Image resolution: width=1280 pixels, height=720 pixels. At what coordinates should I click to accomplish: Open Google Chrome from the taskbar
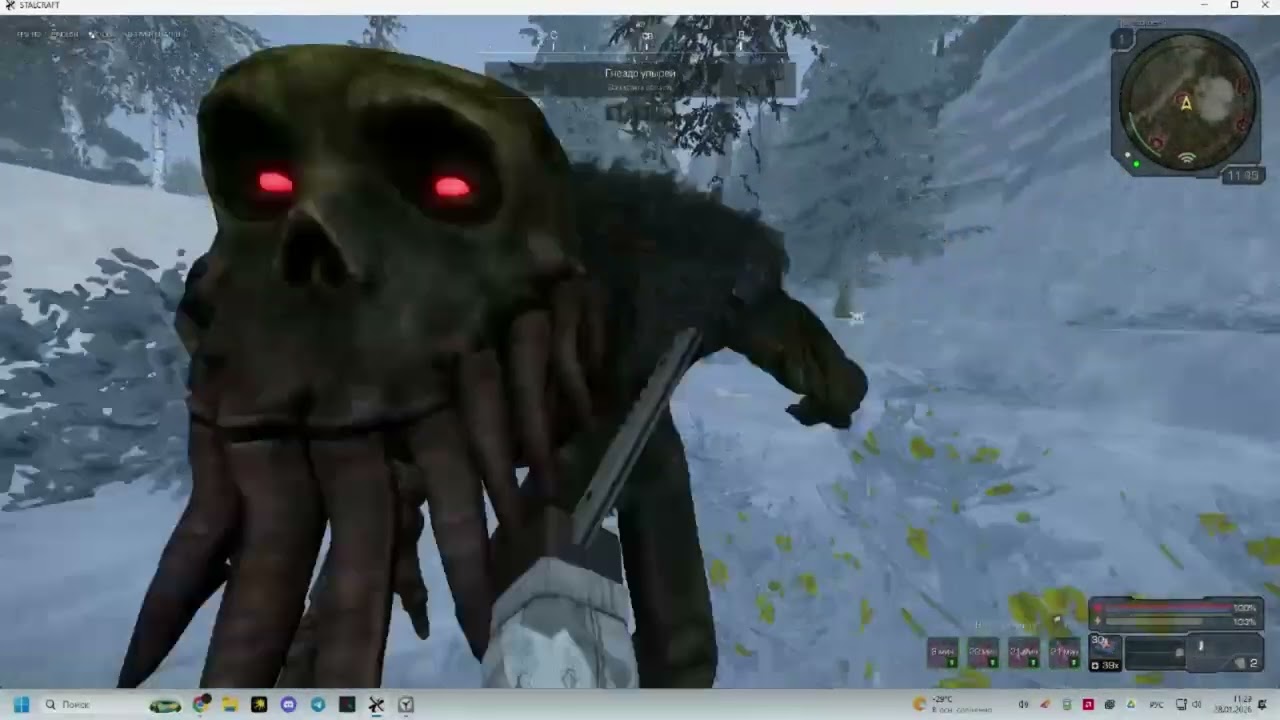[x=201, y=705]
